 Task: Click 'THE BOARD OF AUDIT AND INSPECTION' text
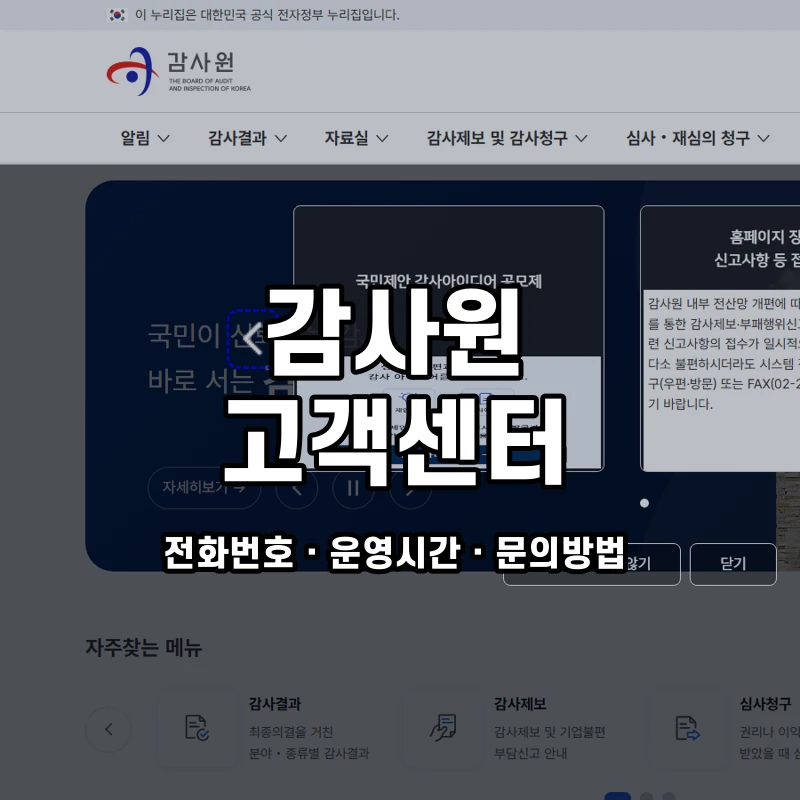(x=210, y=85)
